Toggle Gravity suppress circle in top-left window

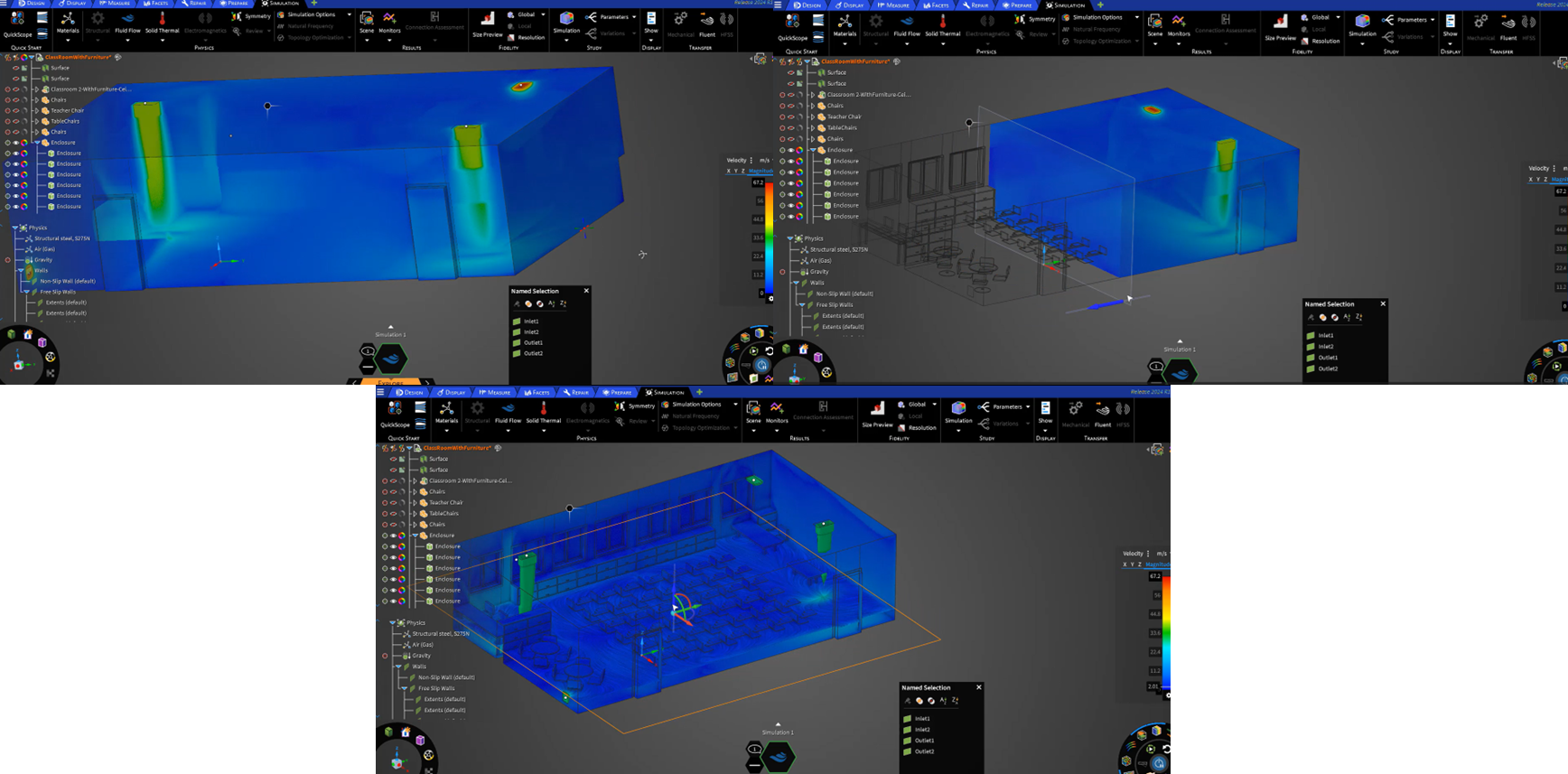(7, 260)
